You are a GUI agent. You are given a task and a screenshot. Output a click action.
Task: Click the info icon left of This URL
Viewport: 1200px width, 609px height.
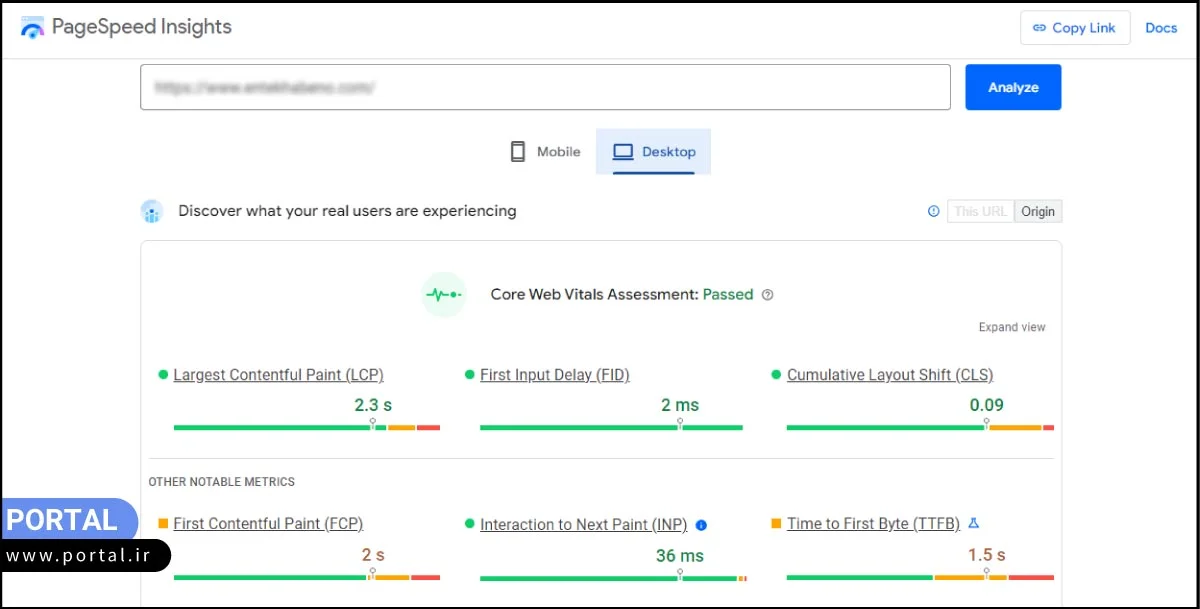pyautogui.click(x=934, y=211)
